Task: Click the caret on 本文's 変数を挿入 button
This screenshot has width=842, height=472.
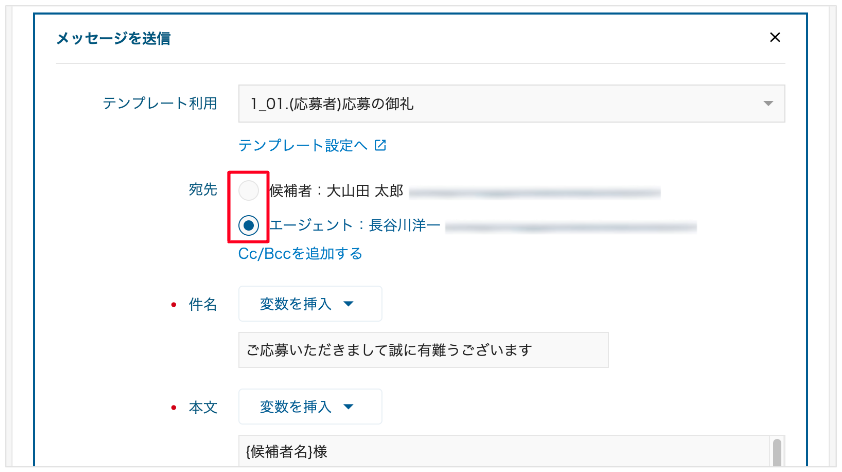Action: 348,407
